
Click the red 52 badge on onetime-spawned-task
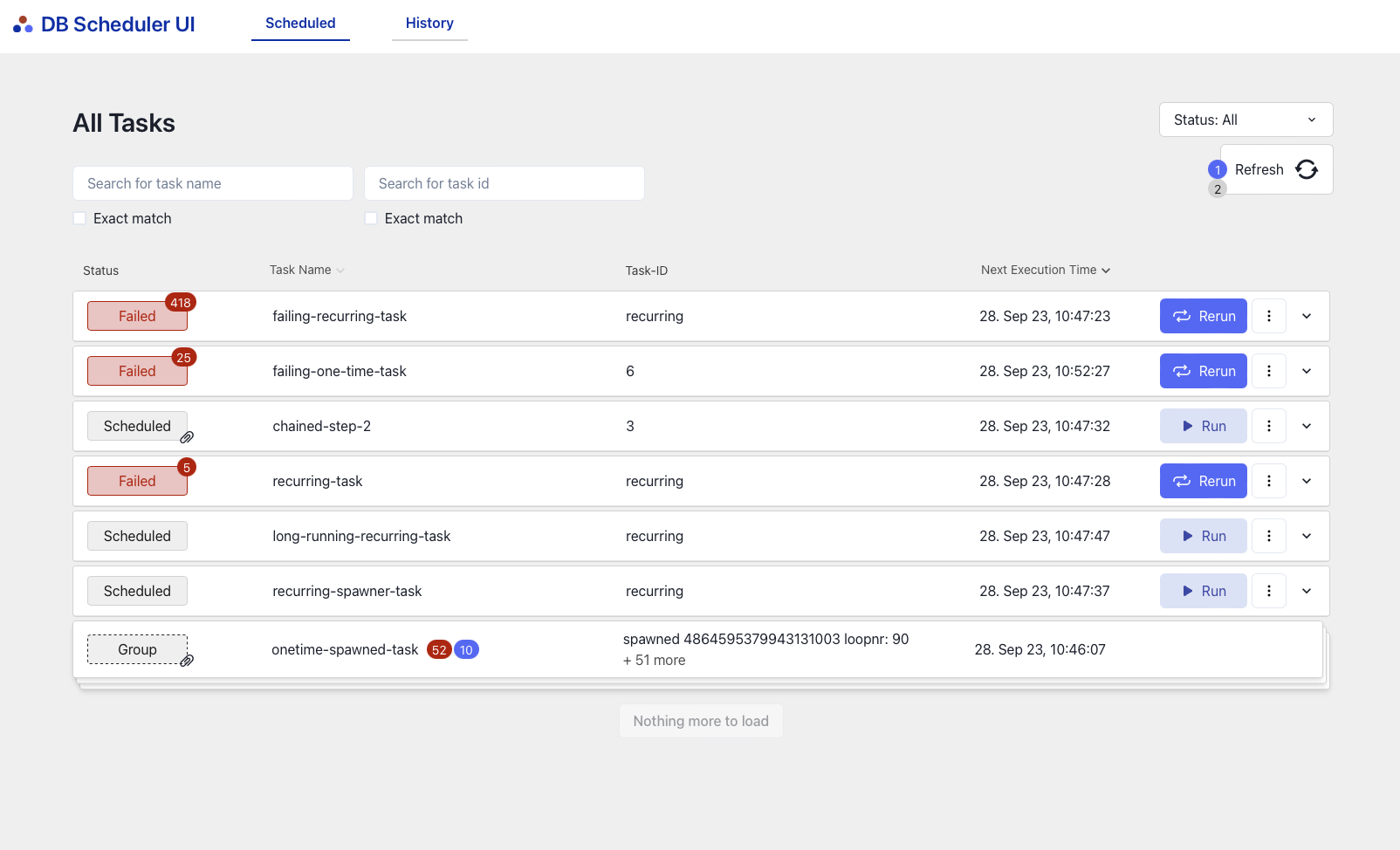pos(439,650)
